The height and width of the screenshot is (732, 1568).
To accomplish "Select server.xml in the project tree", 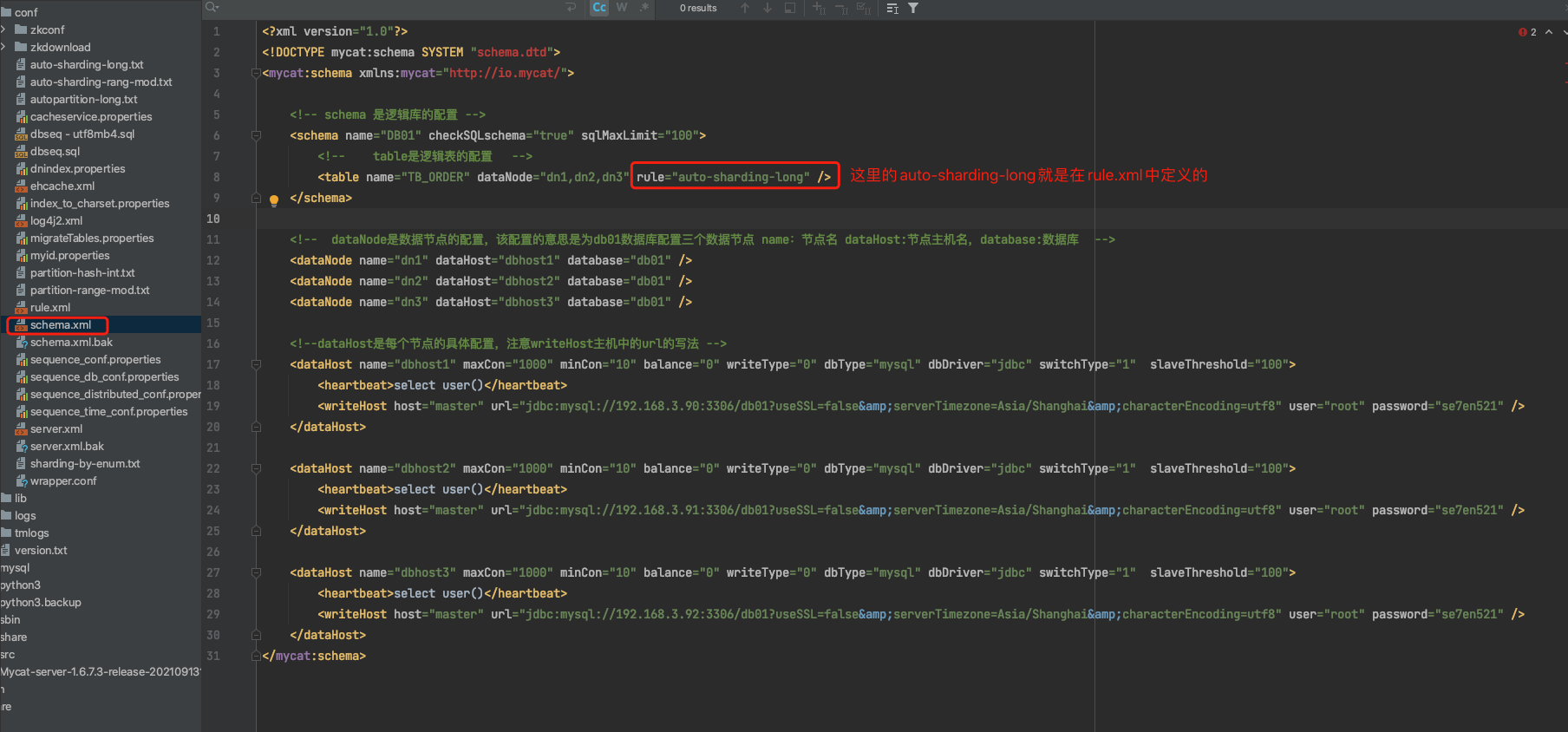I will tap(56, 428).
